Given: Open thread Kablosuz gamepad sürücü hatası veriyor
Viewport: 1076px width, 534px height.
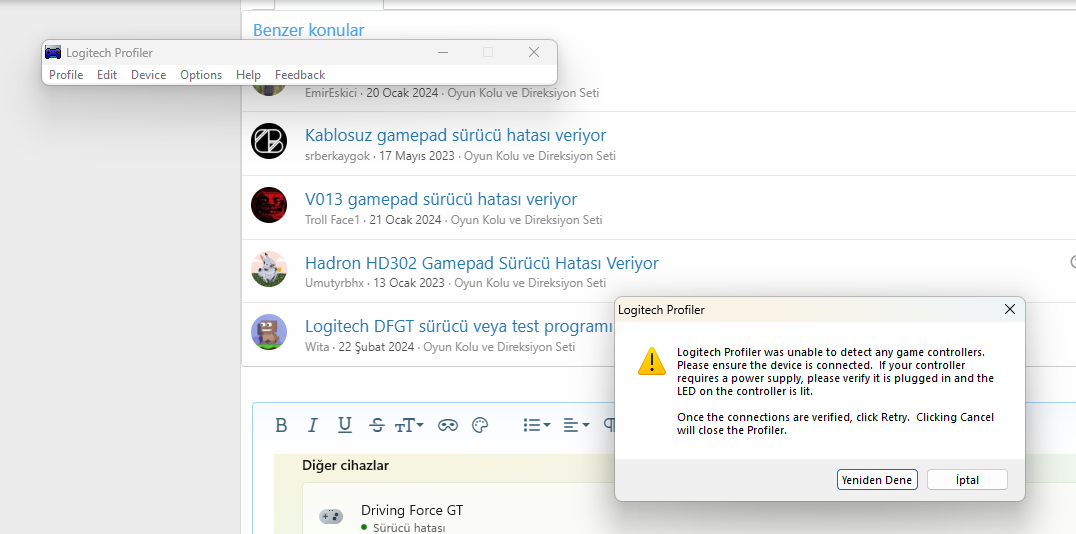Looking at the screenshot, I should (456, 135).
